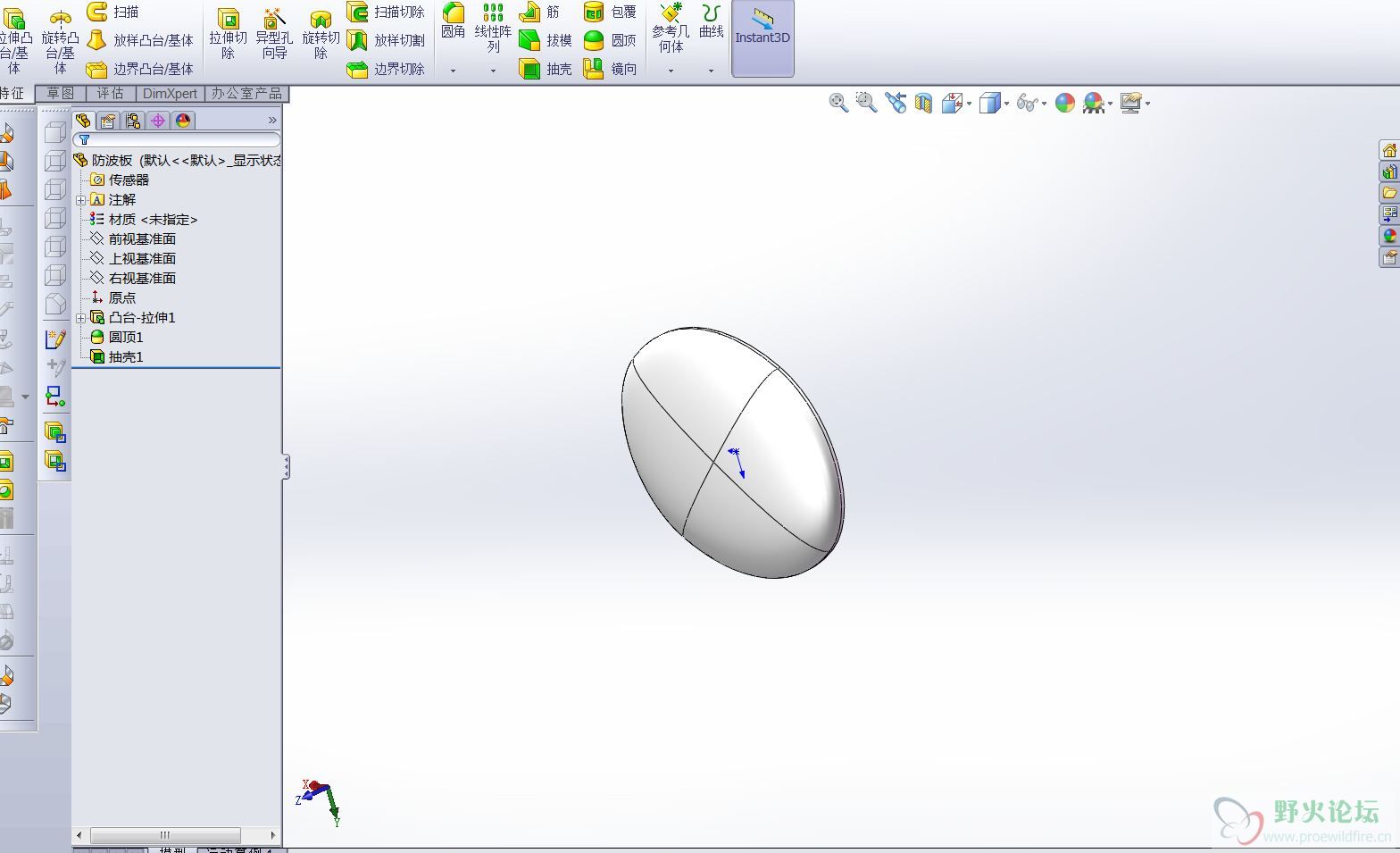Switch to the 草图 sketch tab
Screen dimensions: 1400x853
(61, 94)
